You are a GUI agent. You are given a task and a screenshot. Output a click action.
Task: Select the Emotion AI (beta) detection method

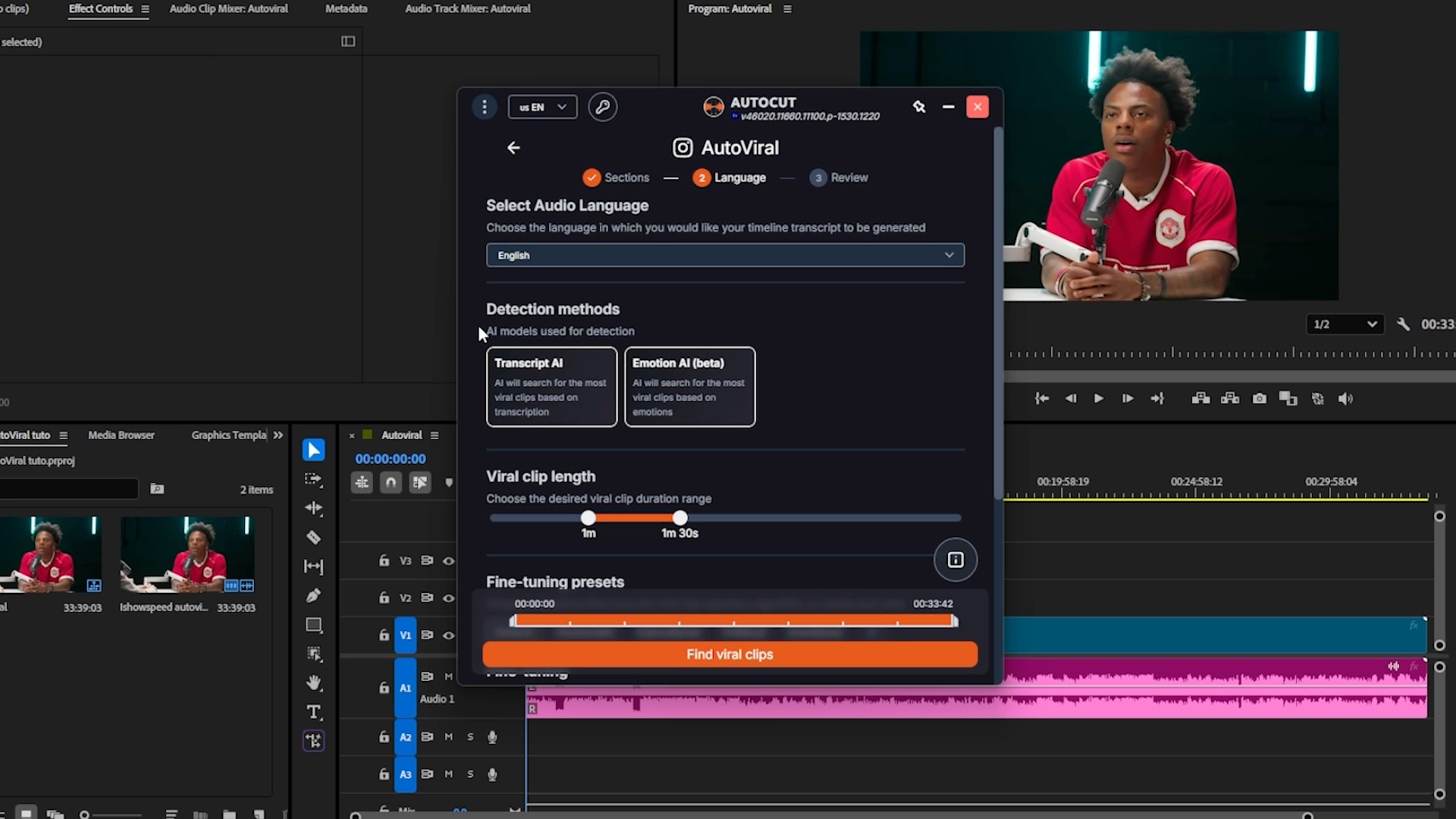[689, 387]
